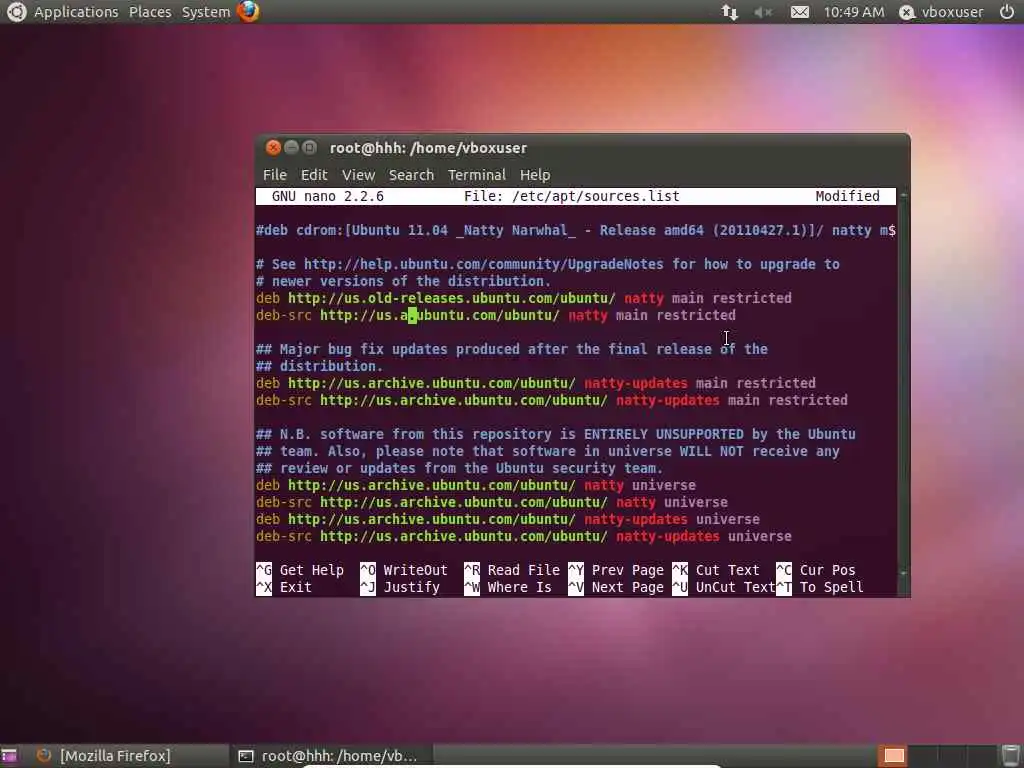The image size is (1024, 768).
Task: Click '^R Read File' nano shortcut
Action: point(512,570)
